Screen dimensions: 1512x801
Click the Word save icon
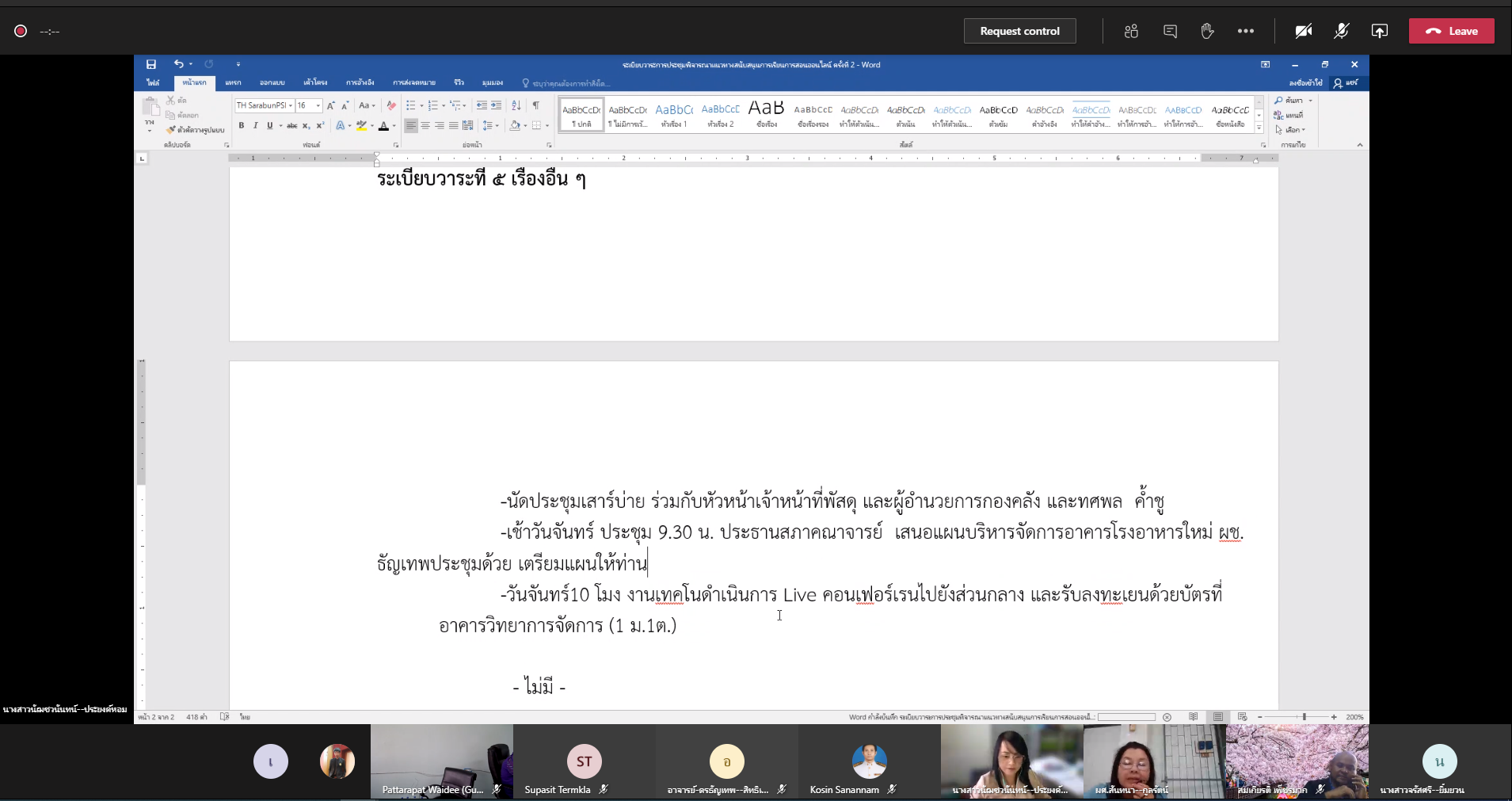(x=151, y=64)
